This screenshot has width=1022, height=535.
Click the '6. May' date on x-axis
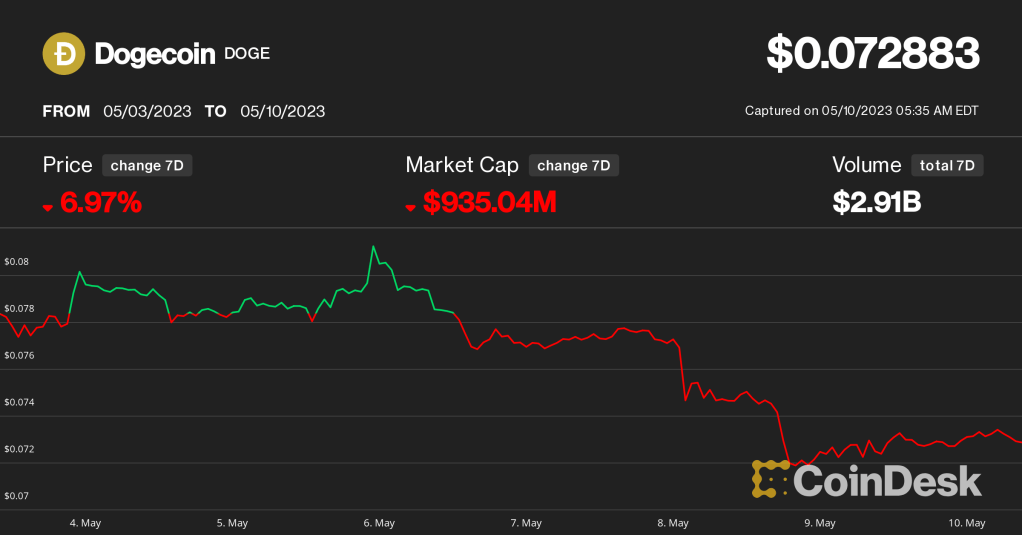click(379, 523)
